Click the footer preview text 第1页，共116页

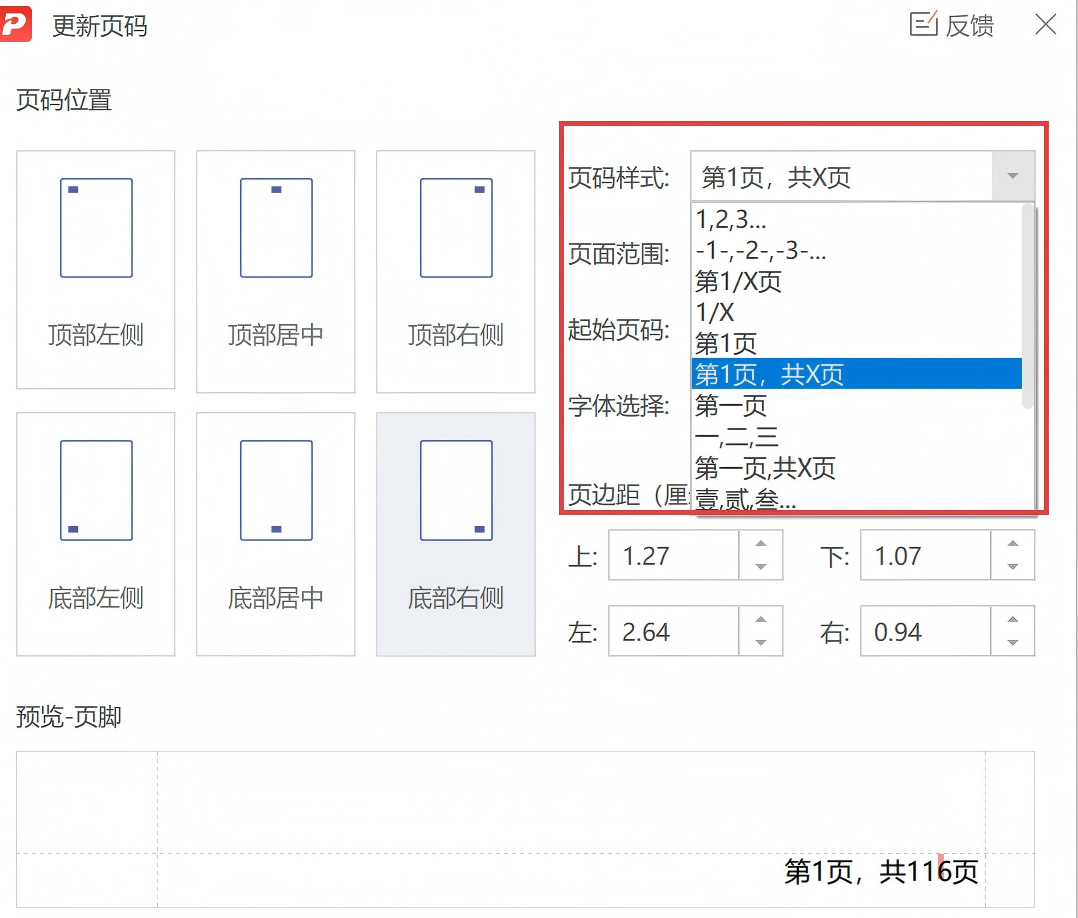(881, 871)
